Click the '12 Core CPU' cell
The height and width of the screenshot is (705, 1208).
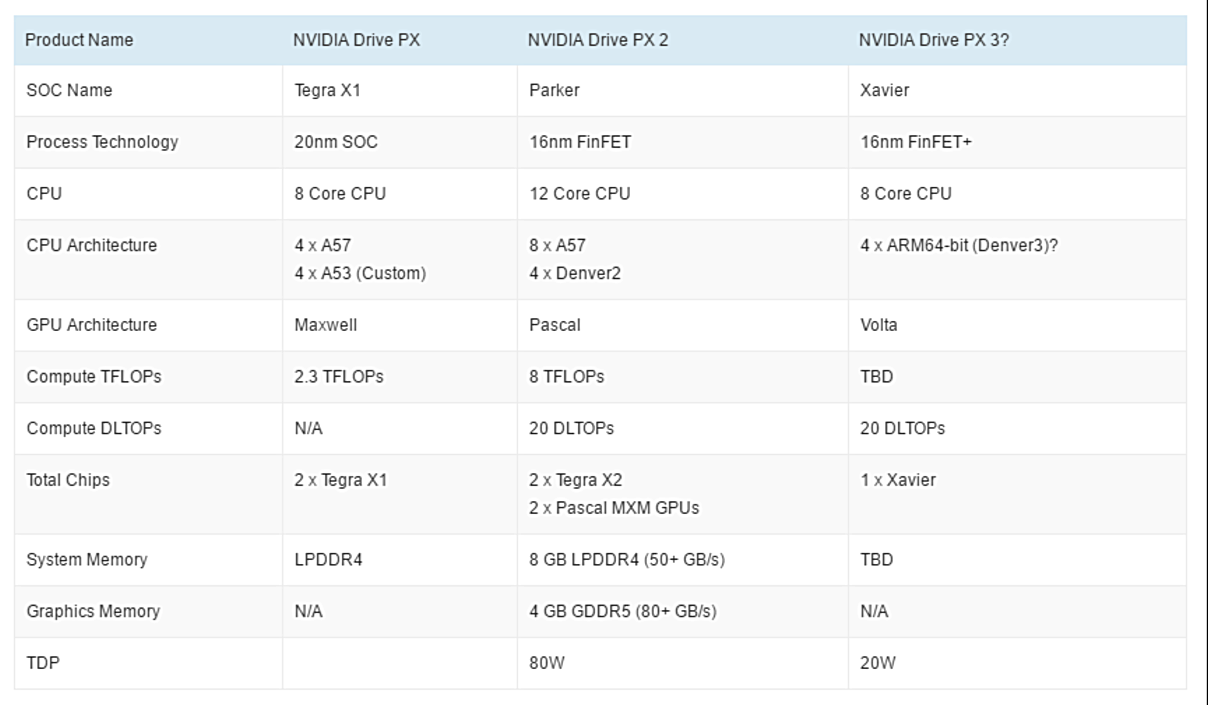tap(580, 194)
